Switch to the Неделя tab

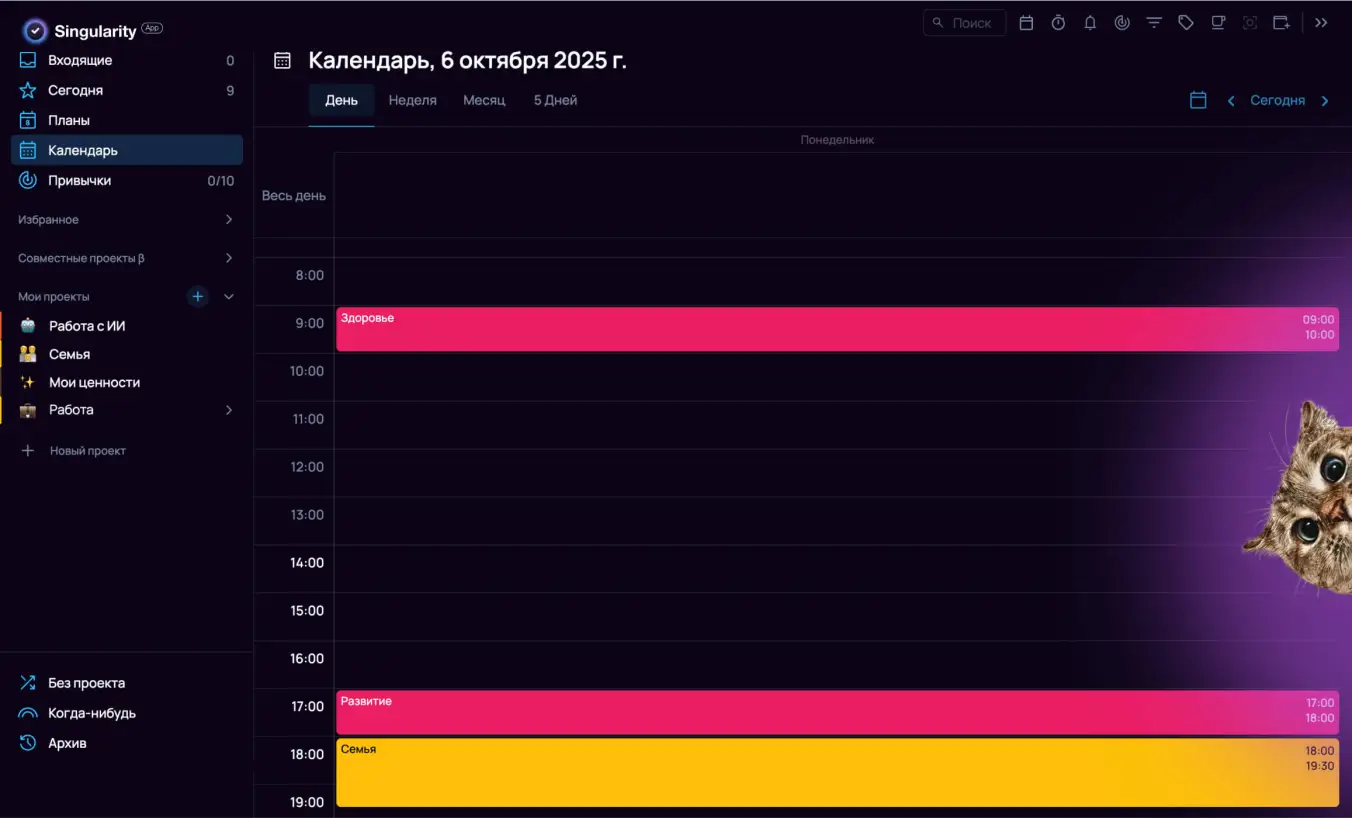[412, 100]
